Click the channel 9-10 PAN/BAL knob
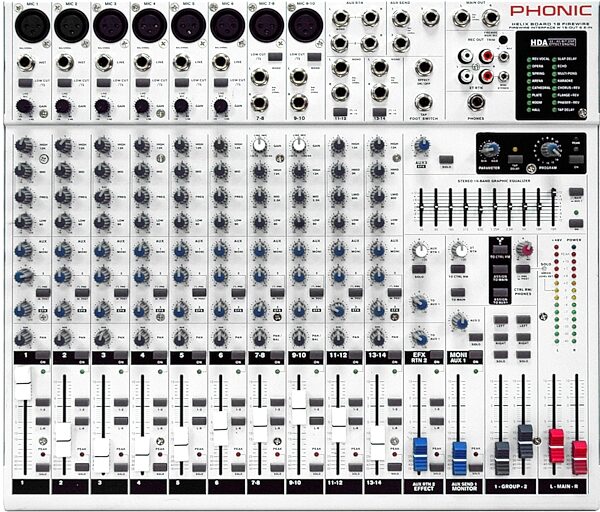600x512 pixels. [298, 338]
